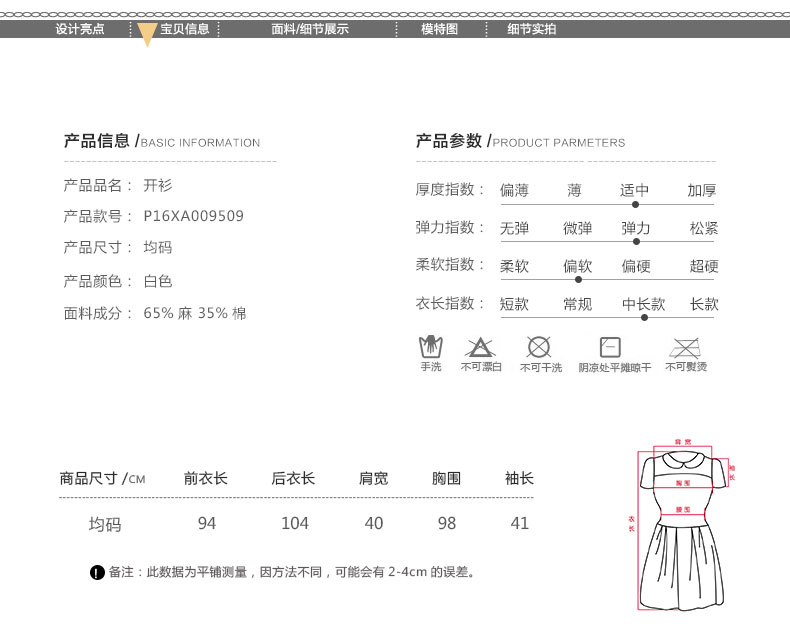This screenshot has height=624, width=790.
Task: Open the 设计亮点 tab
Action: coord(80,29)
